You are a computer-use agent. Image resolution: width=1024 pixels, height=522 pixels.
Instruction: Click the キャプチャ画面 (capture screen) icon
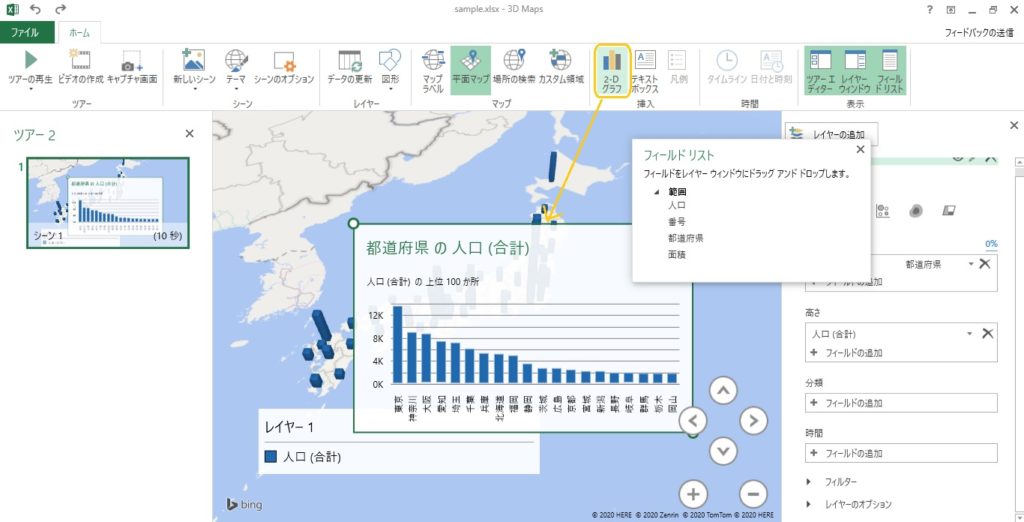point(132,67)
